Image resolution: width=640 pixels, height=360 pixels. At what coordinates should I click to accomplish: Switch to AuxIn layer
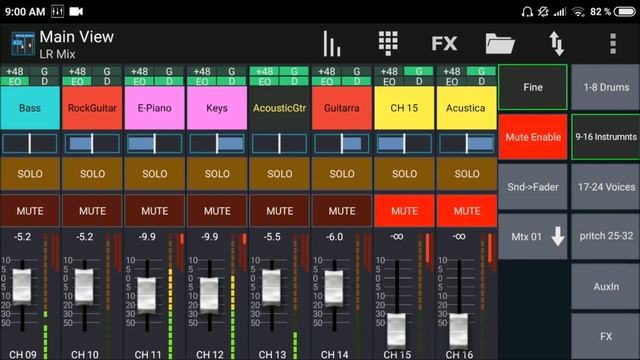tap(606, 287)
